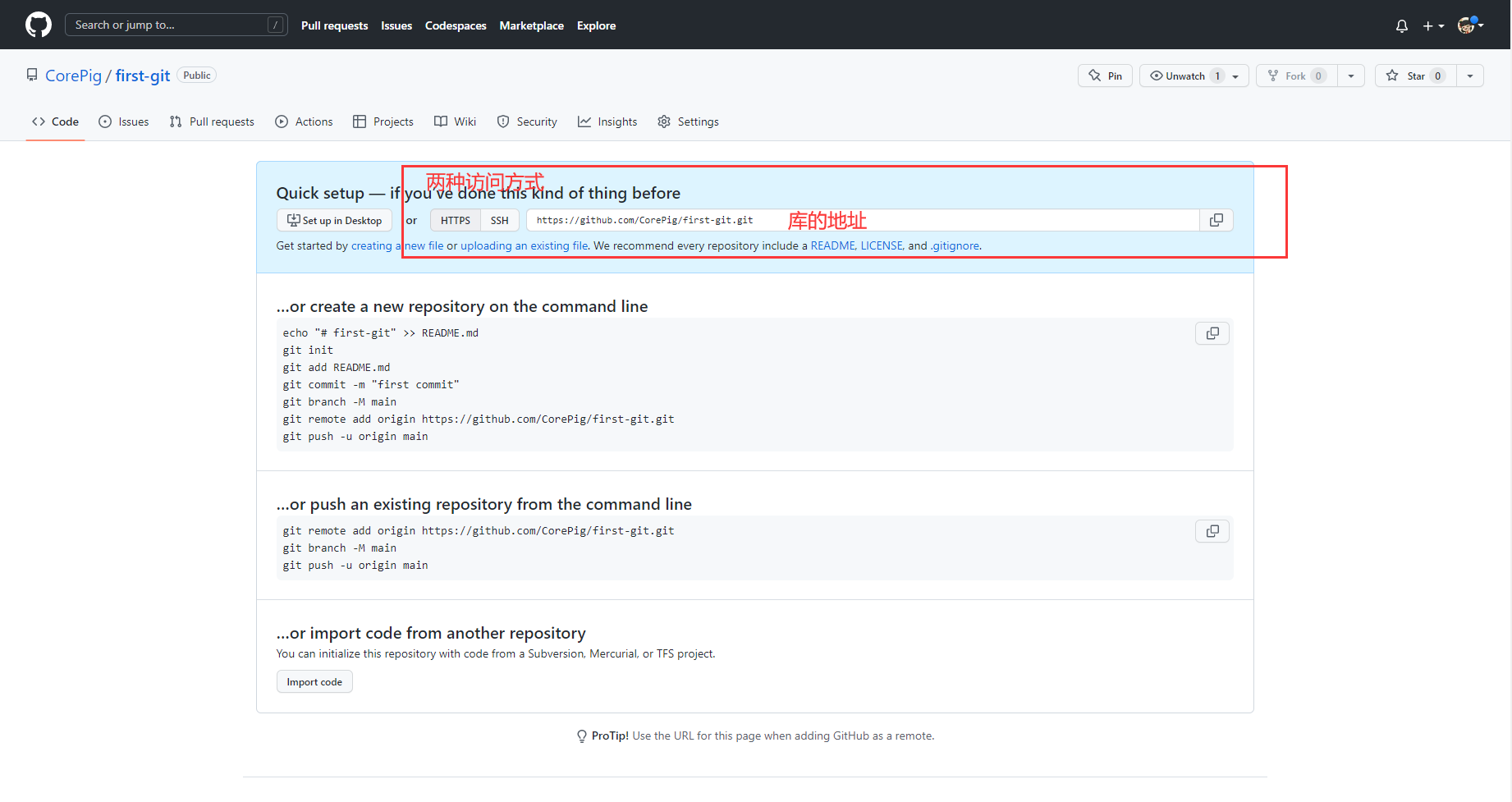1512x802 pixels.
Task: Click the echo README.md command line
Action: pos(381,333)
